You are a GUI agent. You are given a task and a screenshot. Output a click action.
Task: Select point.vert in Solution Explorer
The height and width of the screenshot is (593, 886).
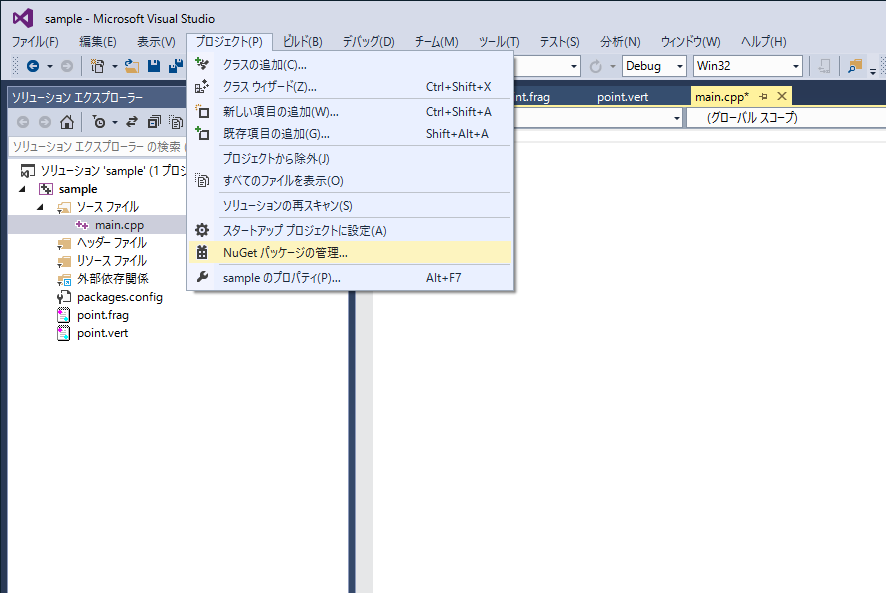tap(102, 334)
